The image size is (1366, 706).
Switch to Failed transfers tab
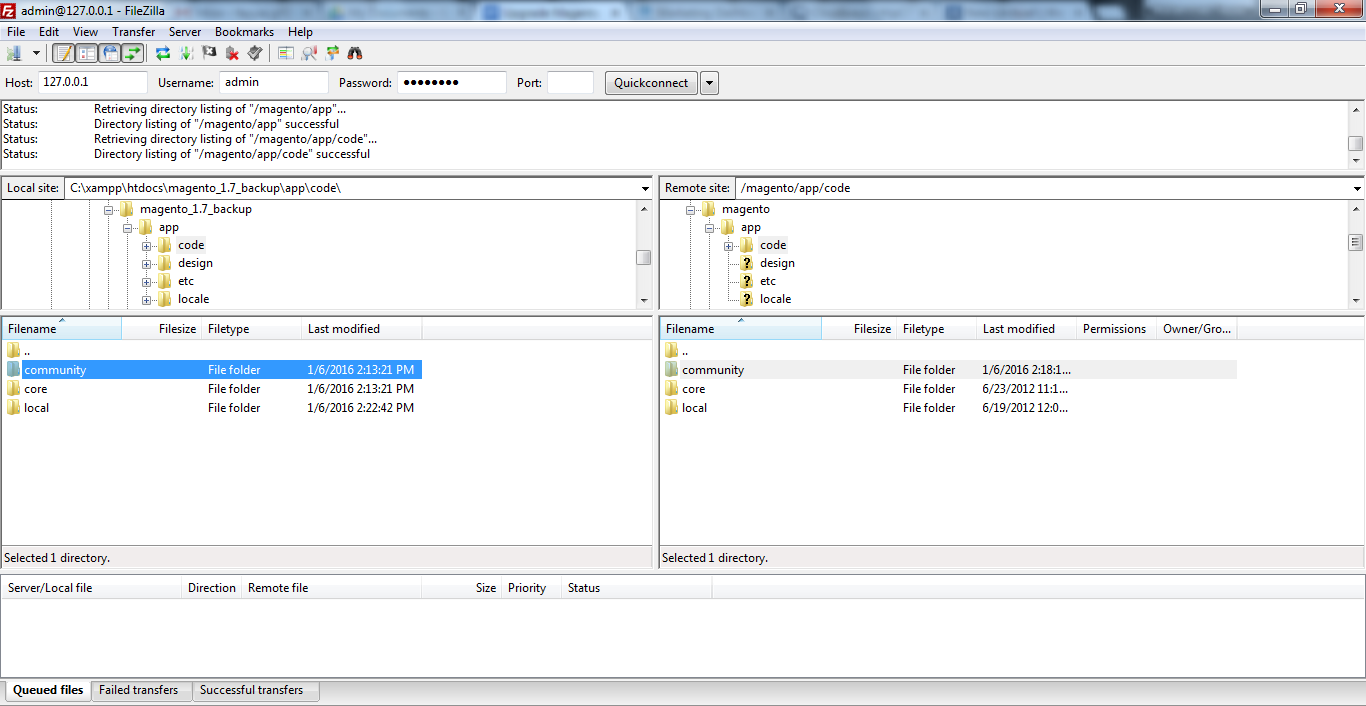pos(139,690)
